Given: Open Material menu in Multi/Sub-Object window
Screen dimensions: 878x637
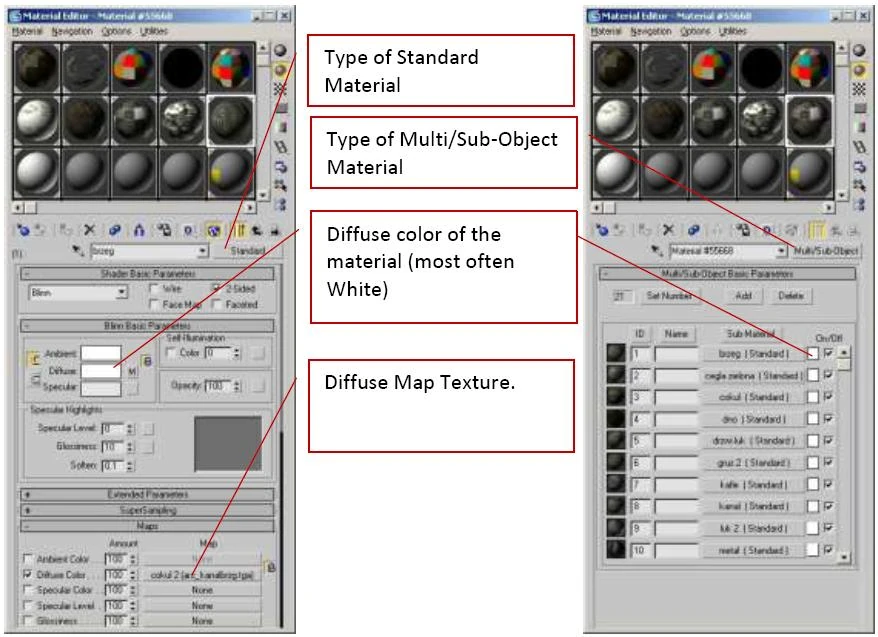Looking at the screenshot, I should [606, 31].
